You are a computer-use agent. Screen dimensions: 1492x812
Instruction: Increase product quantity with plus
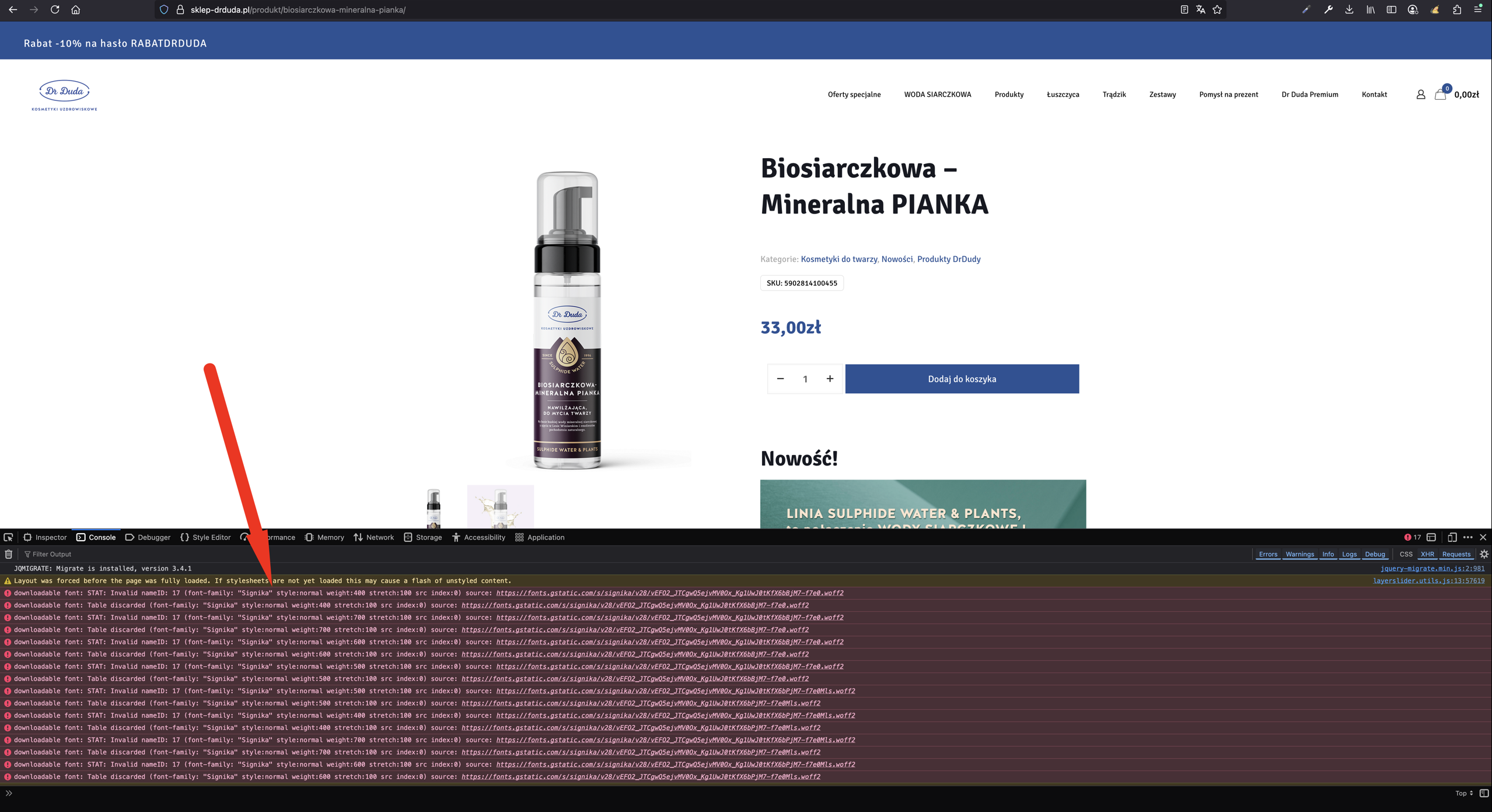click(830, 379)
